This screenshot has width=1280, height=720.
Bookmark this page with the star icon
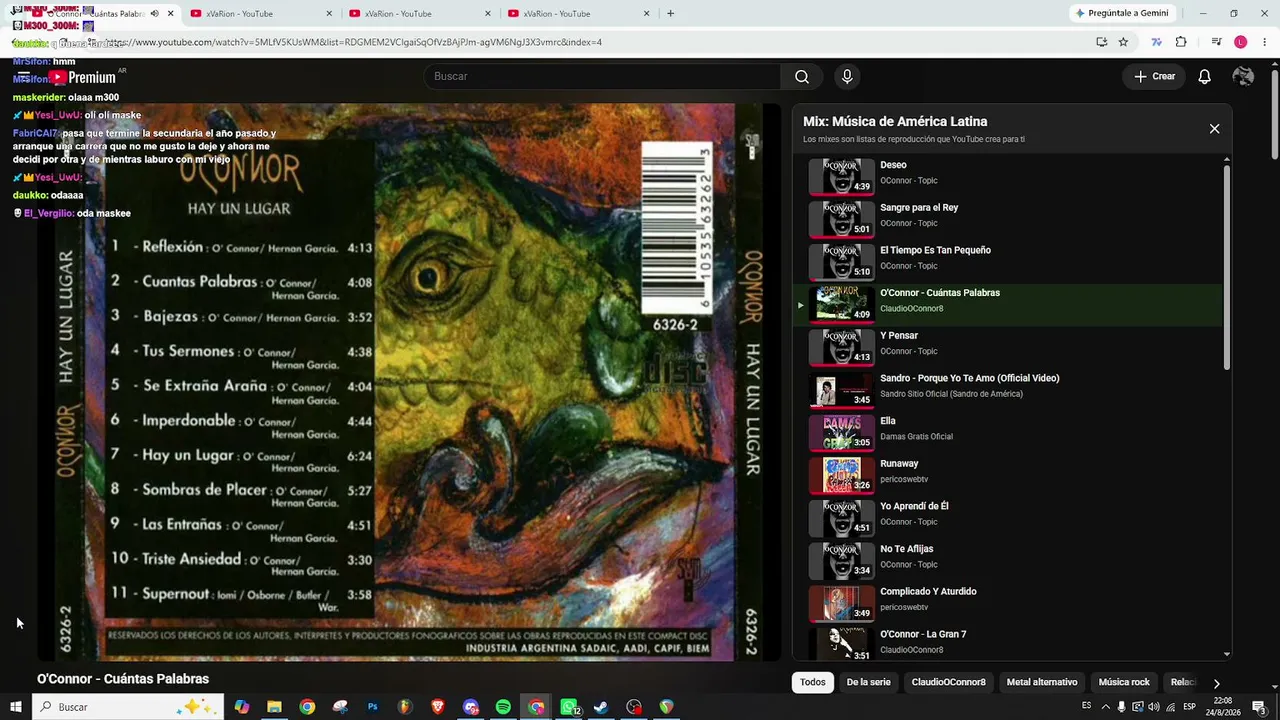[x=1123, y=42]
